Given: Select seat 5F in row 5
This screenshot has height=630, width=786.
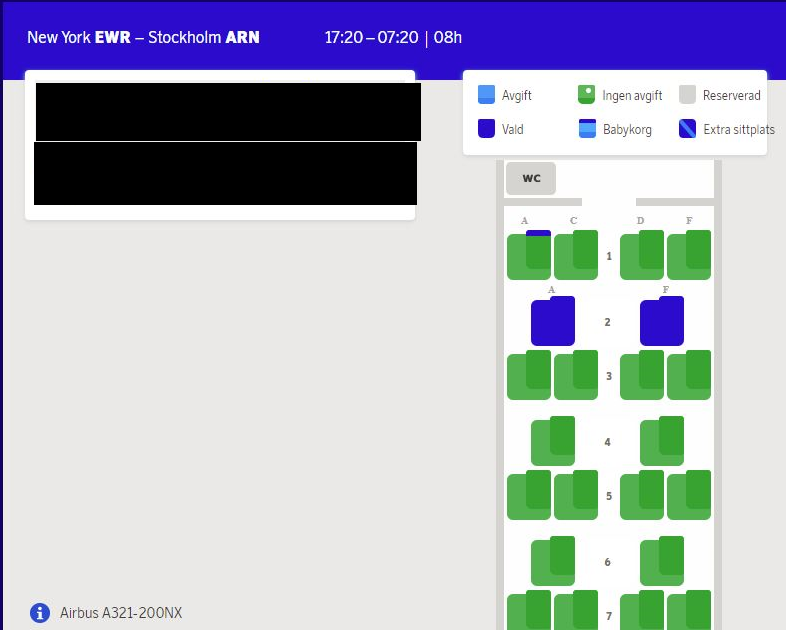Looking at the screenshot, I should (x=689, y=496).
